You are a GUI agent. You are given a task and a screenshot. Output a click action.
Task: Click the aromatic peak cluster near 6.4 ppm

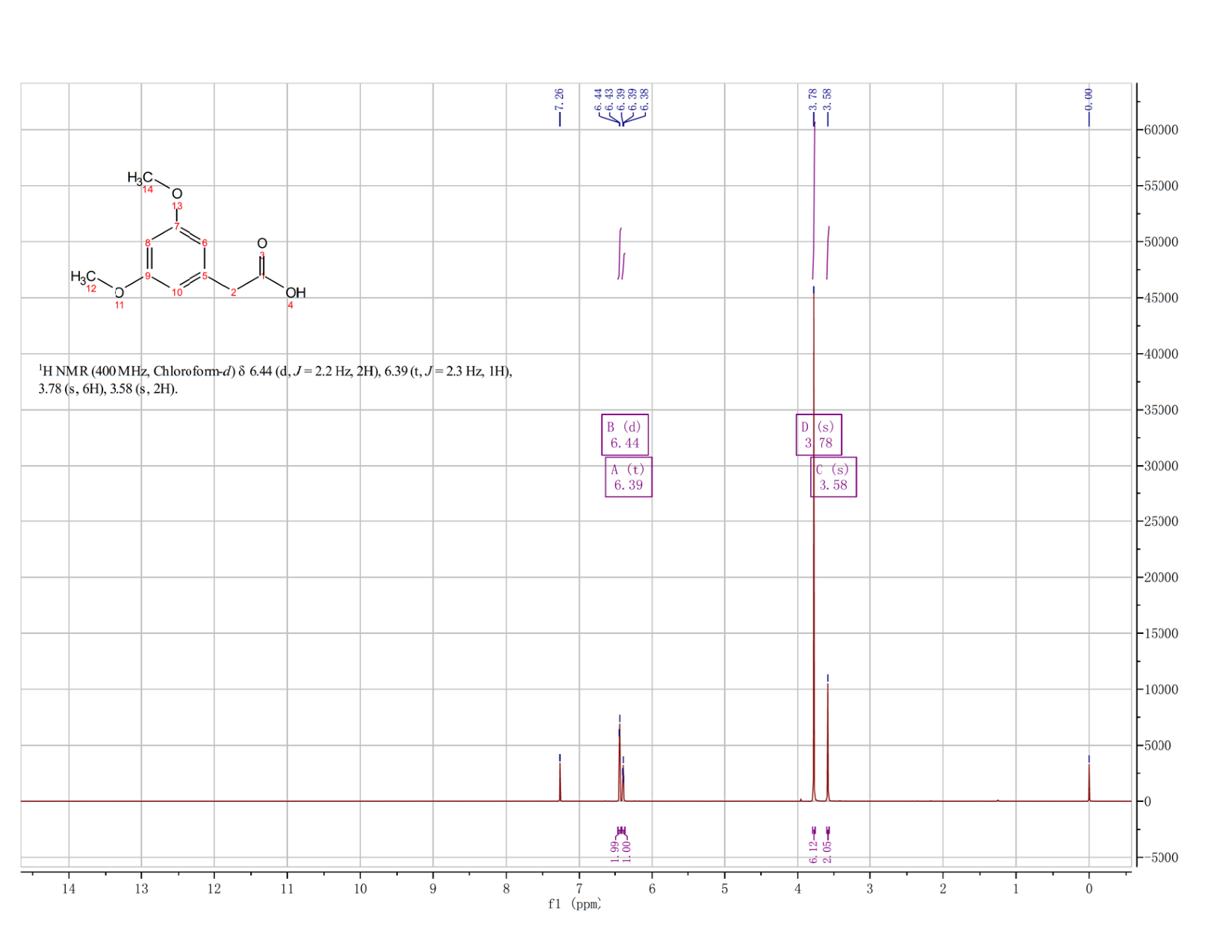pos(620,762)
